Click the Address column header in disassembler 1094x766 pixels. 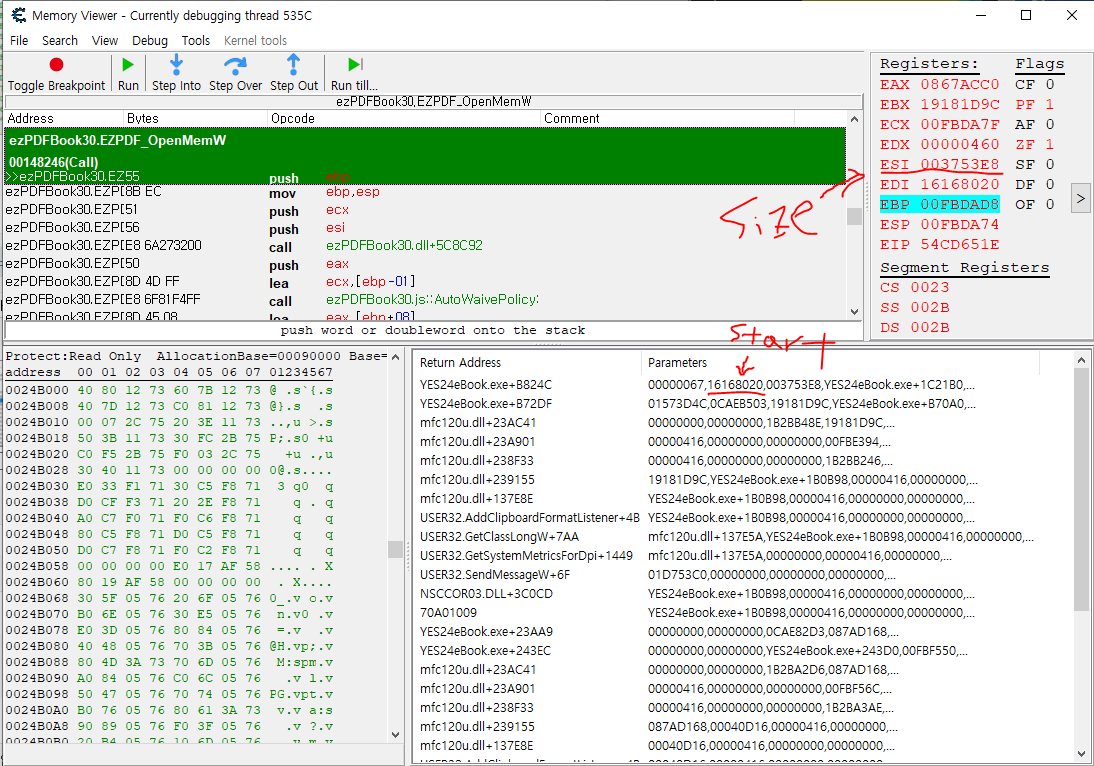[x=63, y=119]
